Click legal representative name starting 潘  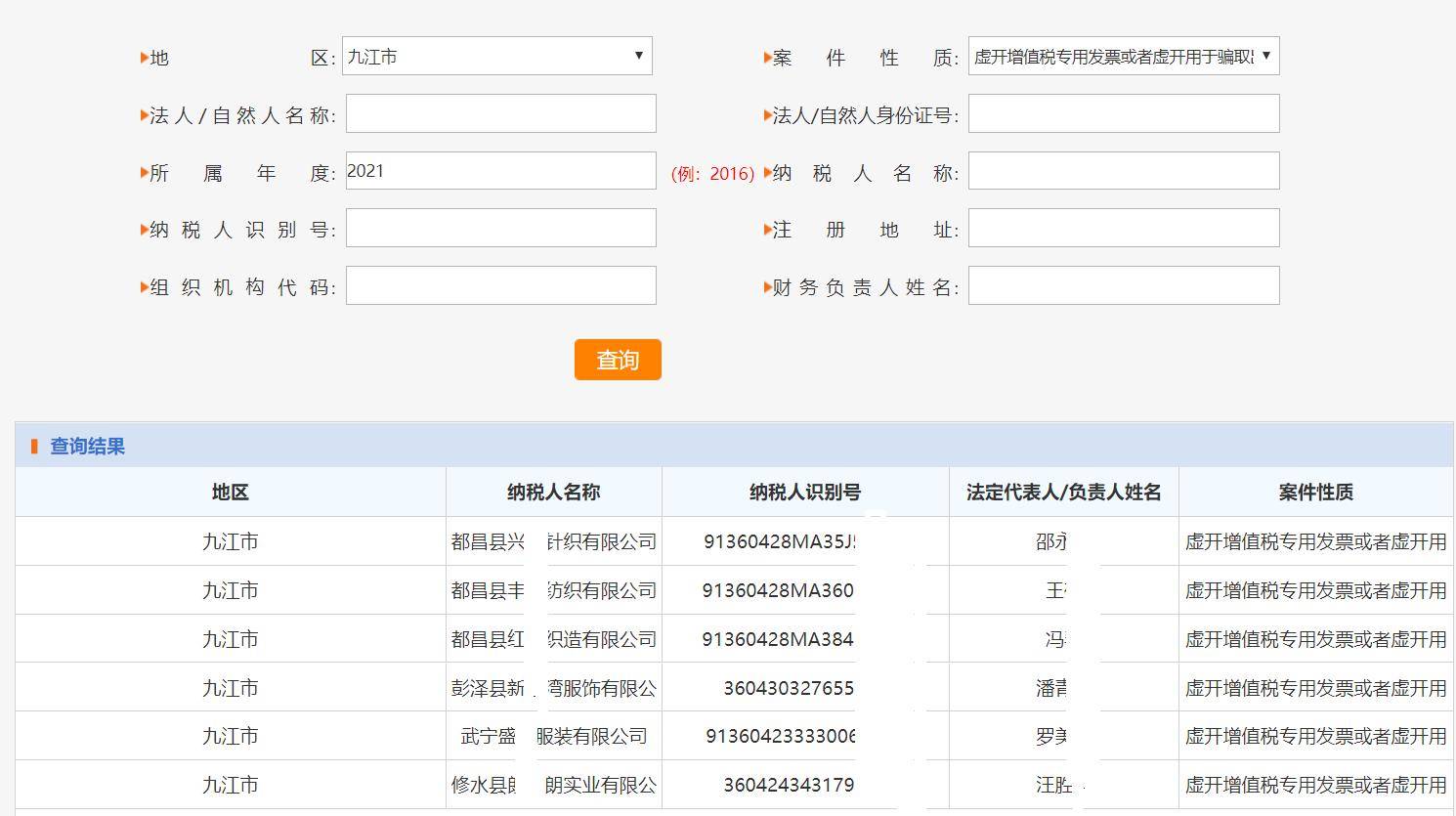1051,688
